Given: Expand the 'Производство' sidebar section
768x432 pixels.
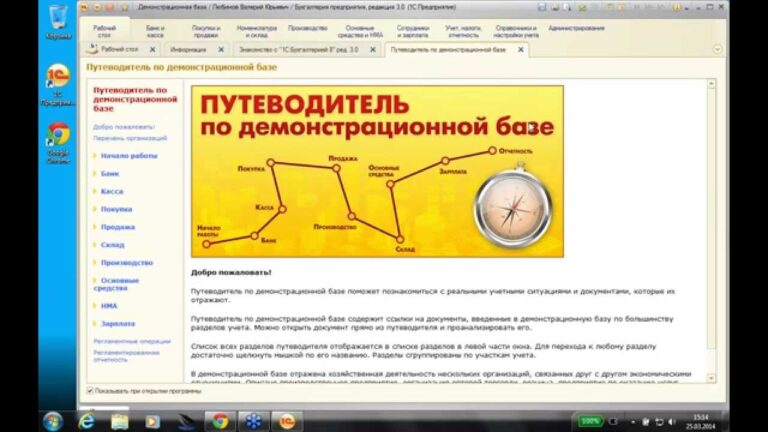Looking at the screenshot, I should pos(126,262).
